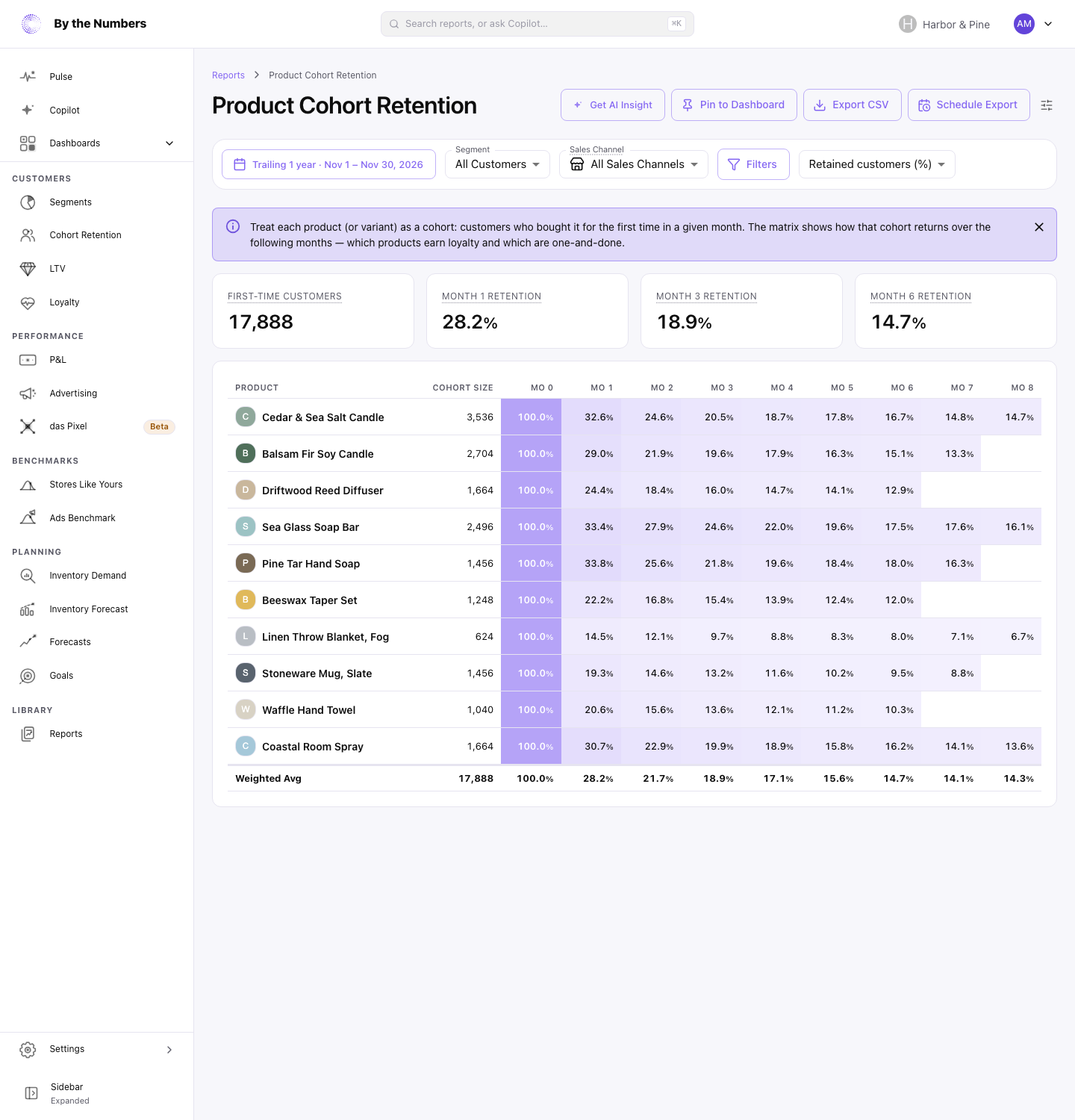Viewport: 1075px width, 1120px height.
Task: Open table settings sliders icon
Action: [x=1047, y=105]
